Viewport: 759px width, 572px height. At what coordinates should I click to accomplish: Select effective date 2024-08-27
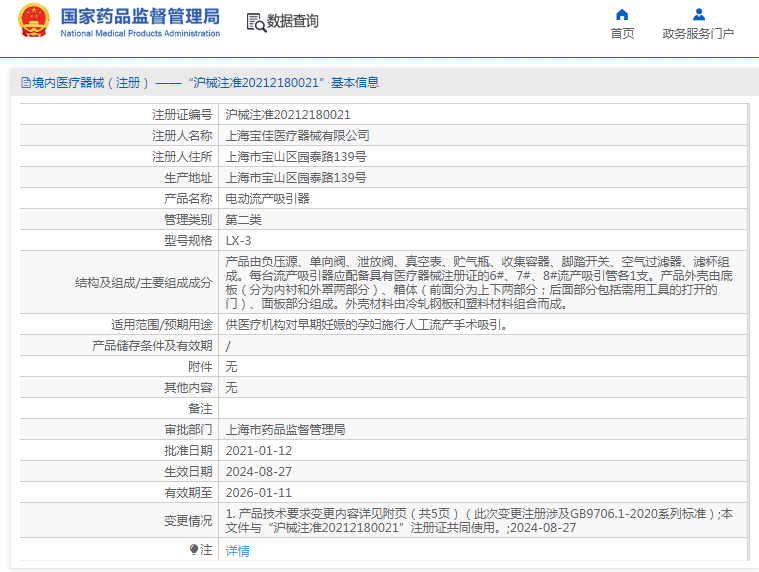point(259,471)
